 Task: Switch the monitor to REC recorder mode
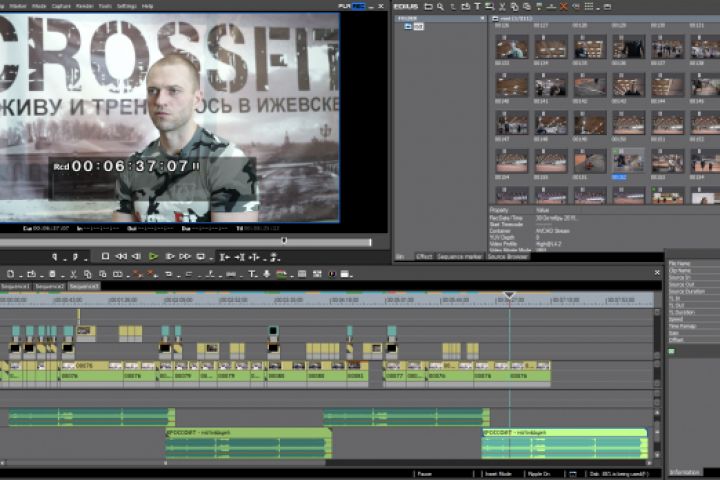[359, 6]
